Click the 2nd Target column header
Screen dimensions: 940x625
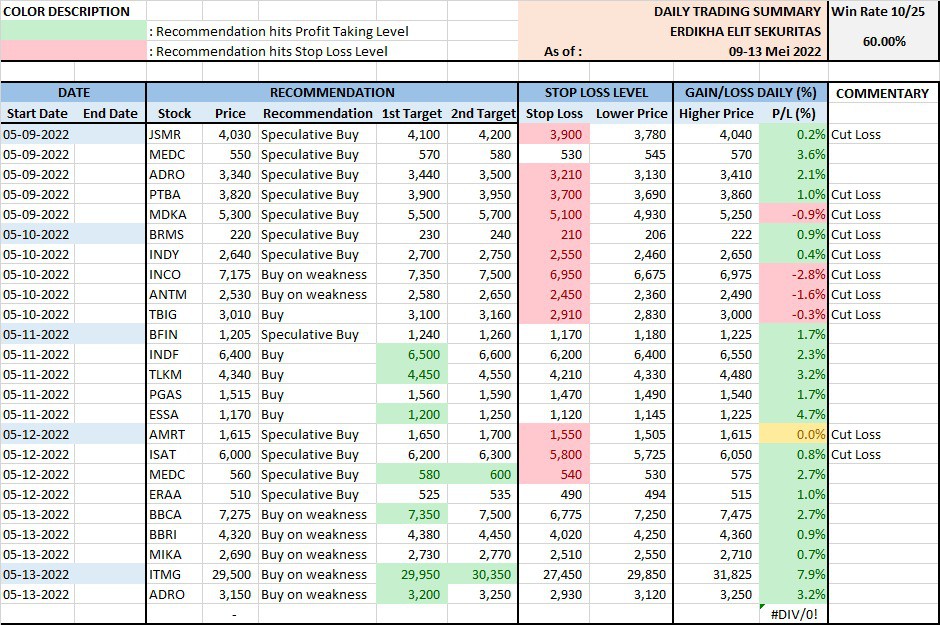pyautogui.click(x=483, y=114)
